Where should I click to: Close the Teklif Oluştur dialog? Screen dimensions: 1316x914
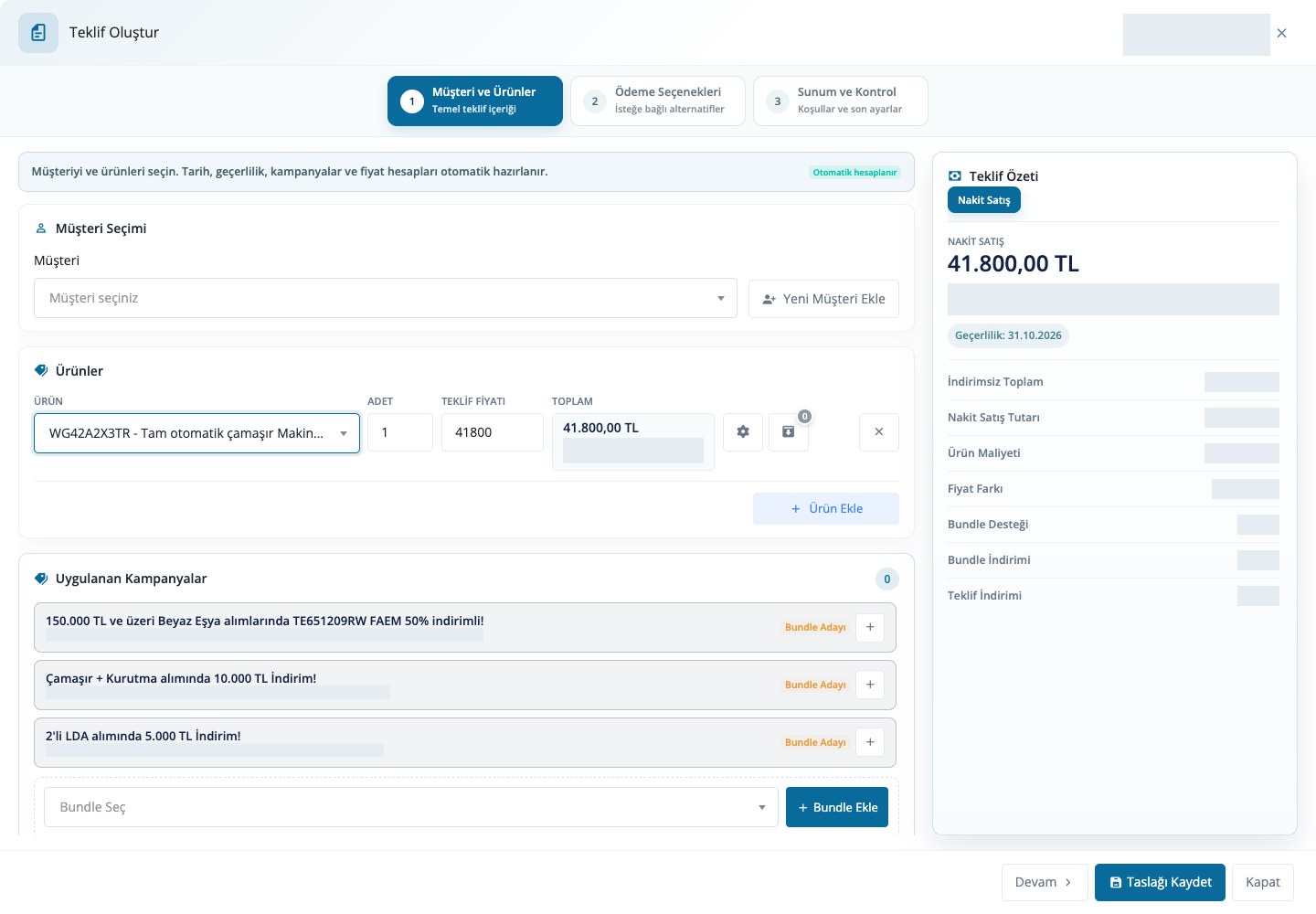click(1281, 33)
